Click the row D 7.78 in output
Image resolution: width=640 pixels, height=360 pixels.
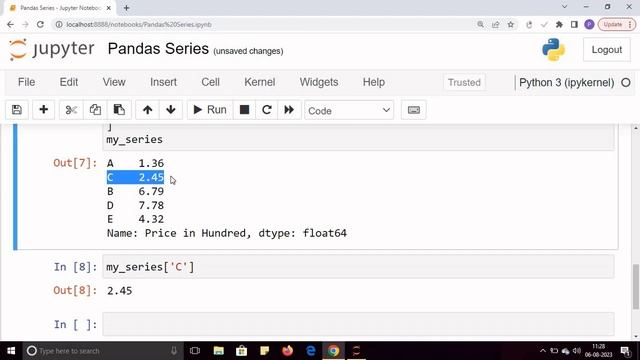click(x=135, y=205)
